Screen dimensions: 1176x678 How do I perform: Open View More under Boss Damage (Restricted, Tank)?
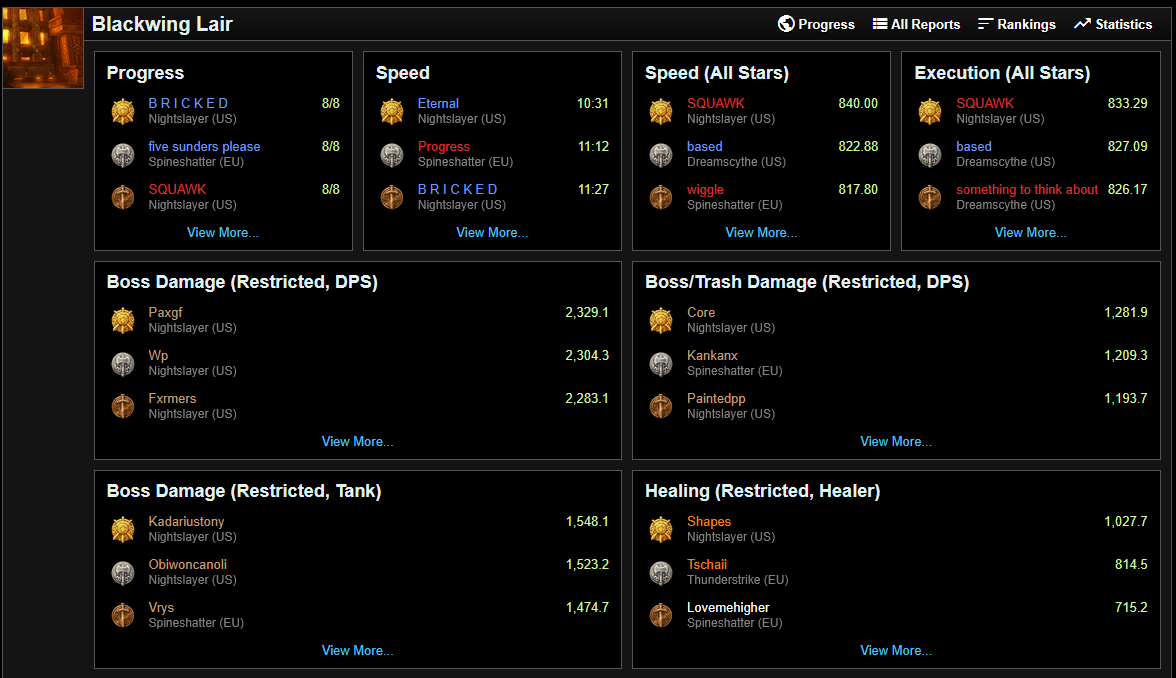[x=358, y=651]
